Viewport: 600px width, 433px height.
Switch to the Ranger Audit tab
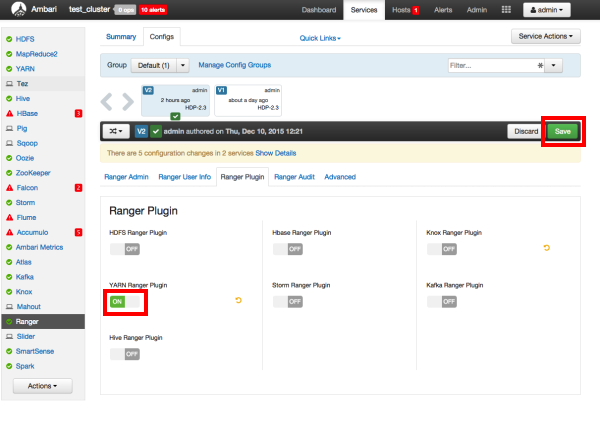coord(294,177)
